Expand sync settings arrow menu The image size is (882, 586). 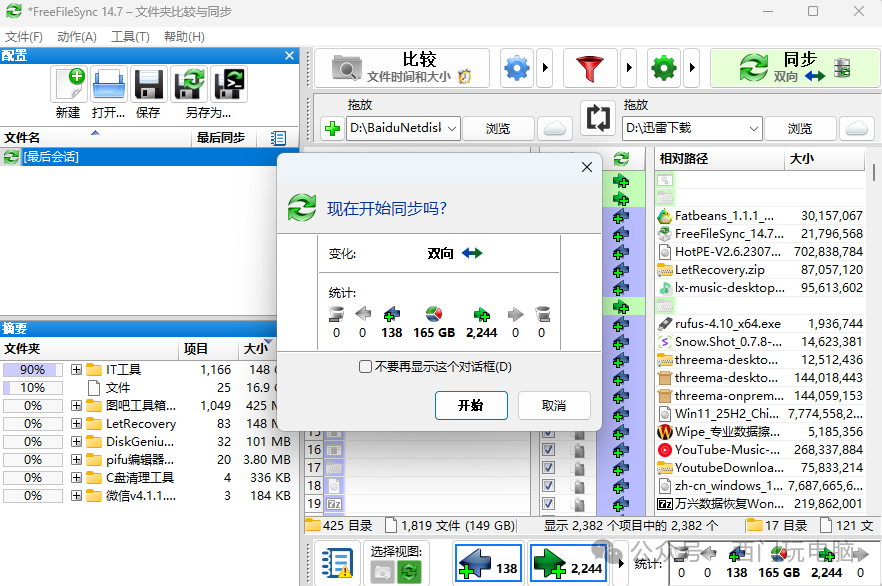point(692,68)
